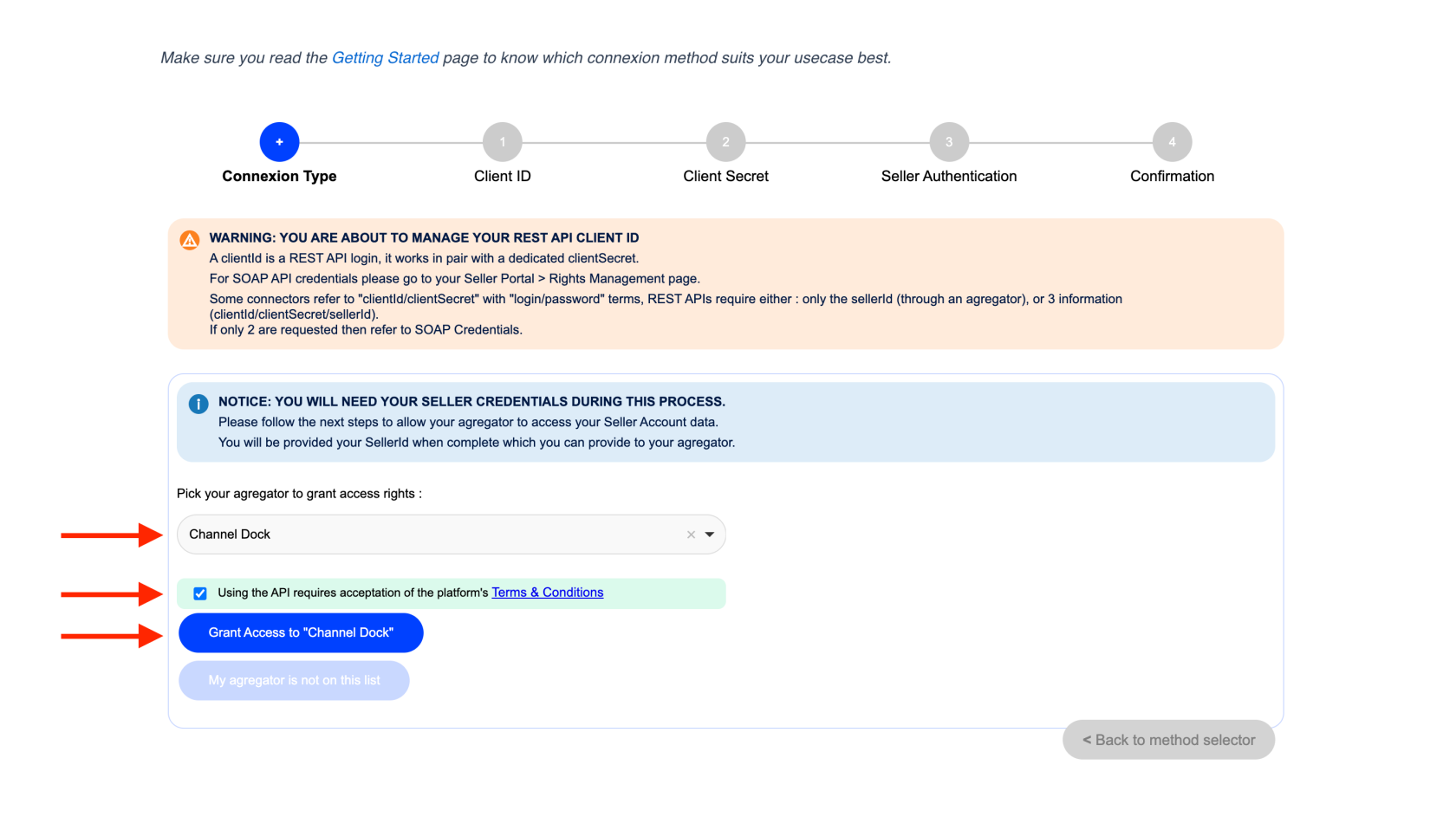Open the Terms & Conditions link

[548, 593]
